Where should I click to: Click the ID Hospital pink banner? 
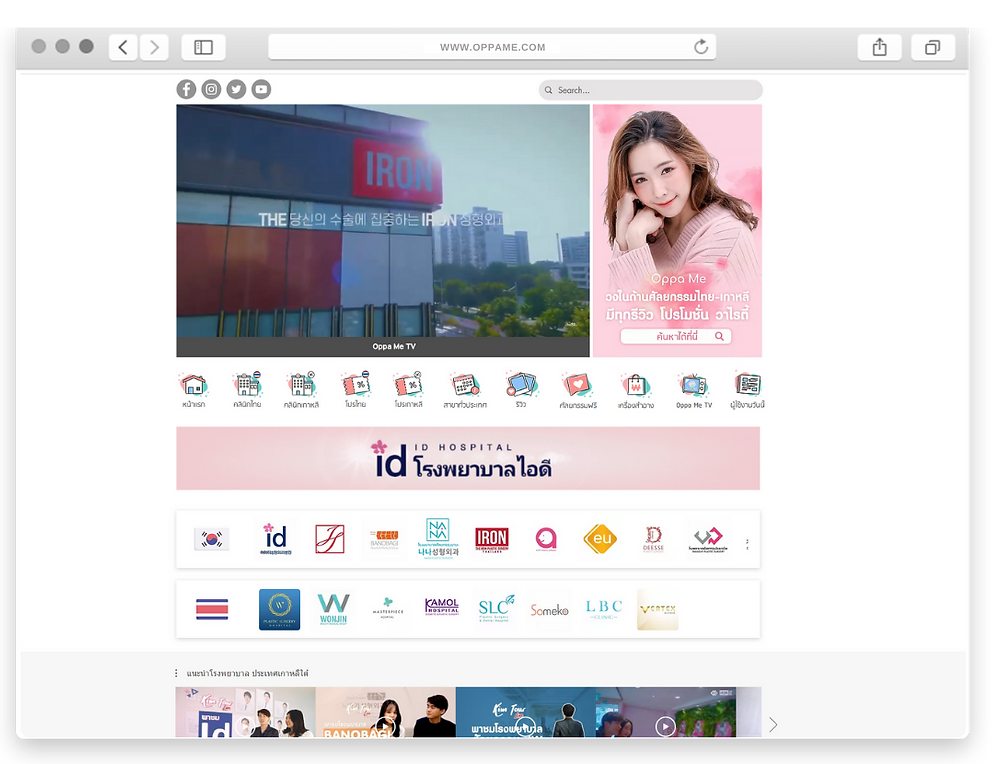[x=468, y=459]
